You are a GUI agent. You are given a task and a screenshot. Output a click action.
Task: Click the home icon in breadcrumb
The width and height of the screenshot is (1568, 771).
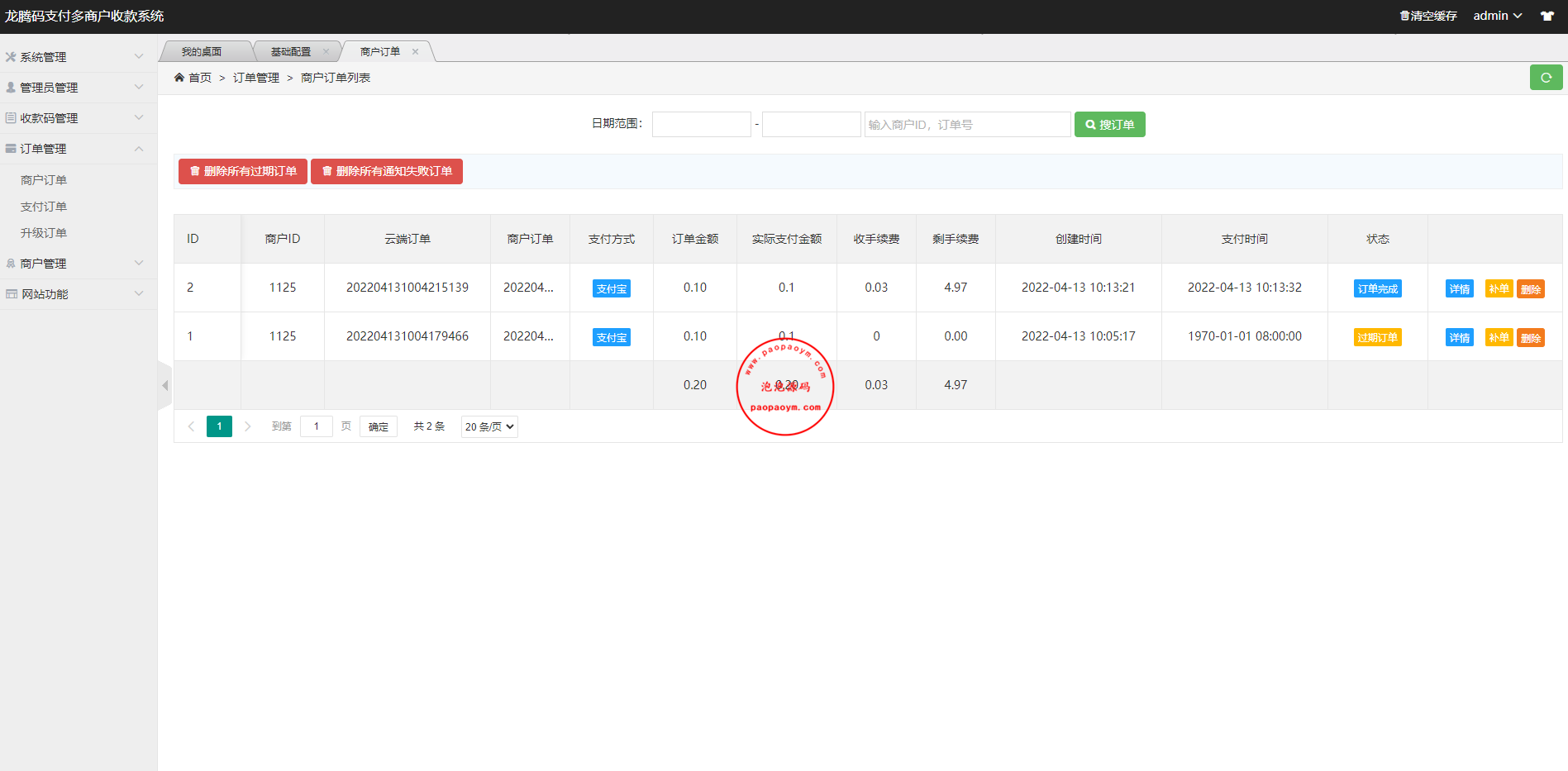tap(179, 78)
